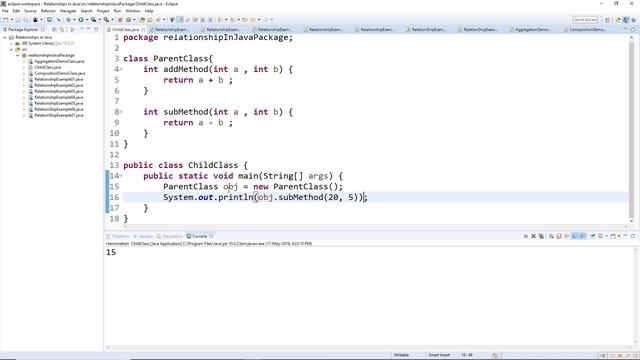640x360 pixels.
Task: Open the dropdown next to New button
Action: point(12,20)
